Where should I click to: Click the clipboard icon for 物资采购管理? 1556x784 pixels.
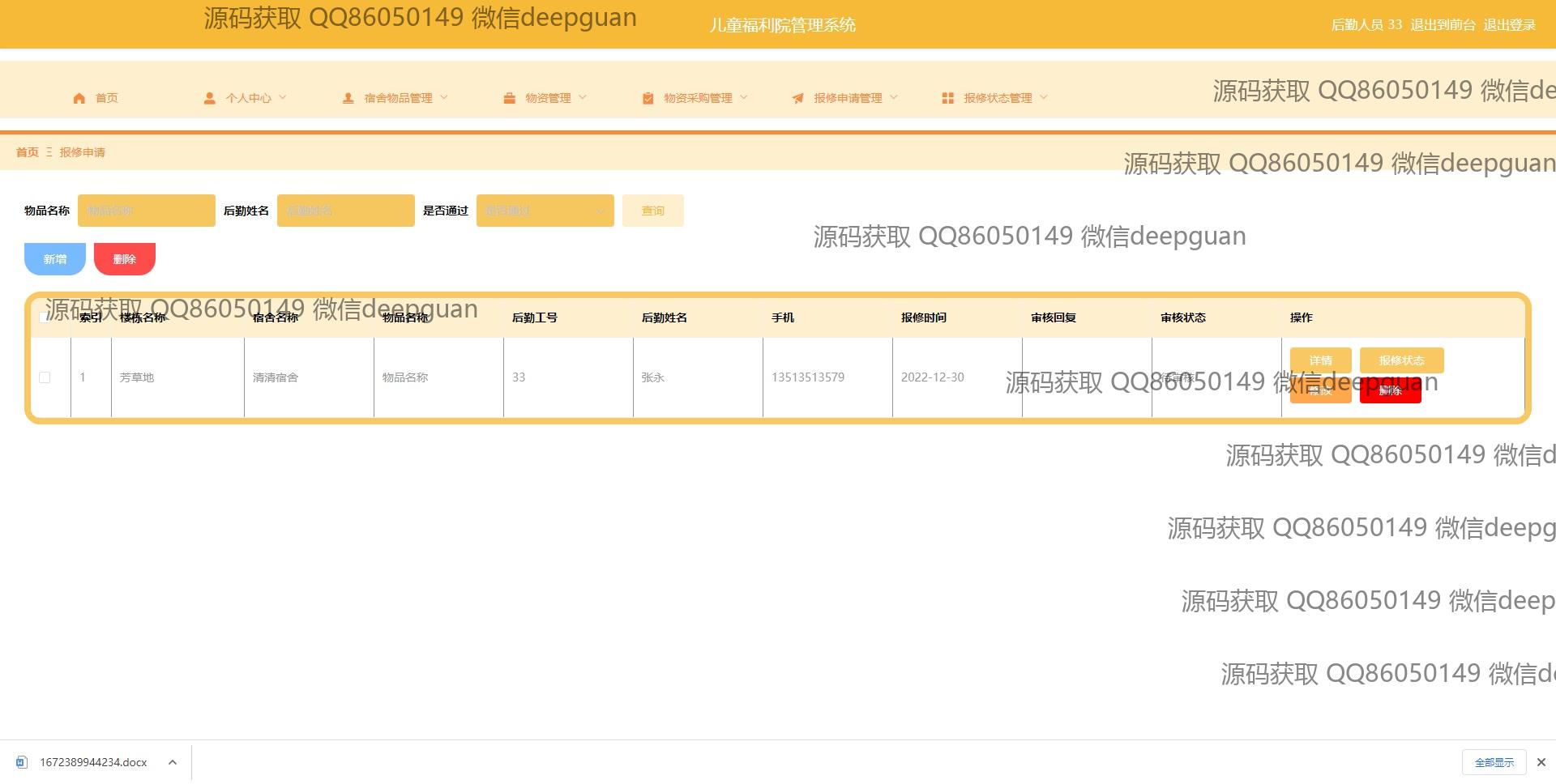coord(648,98)
